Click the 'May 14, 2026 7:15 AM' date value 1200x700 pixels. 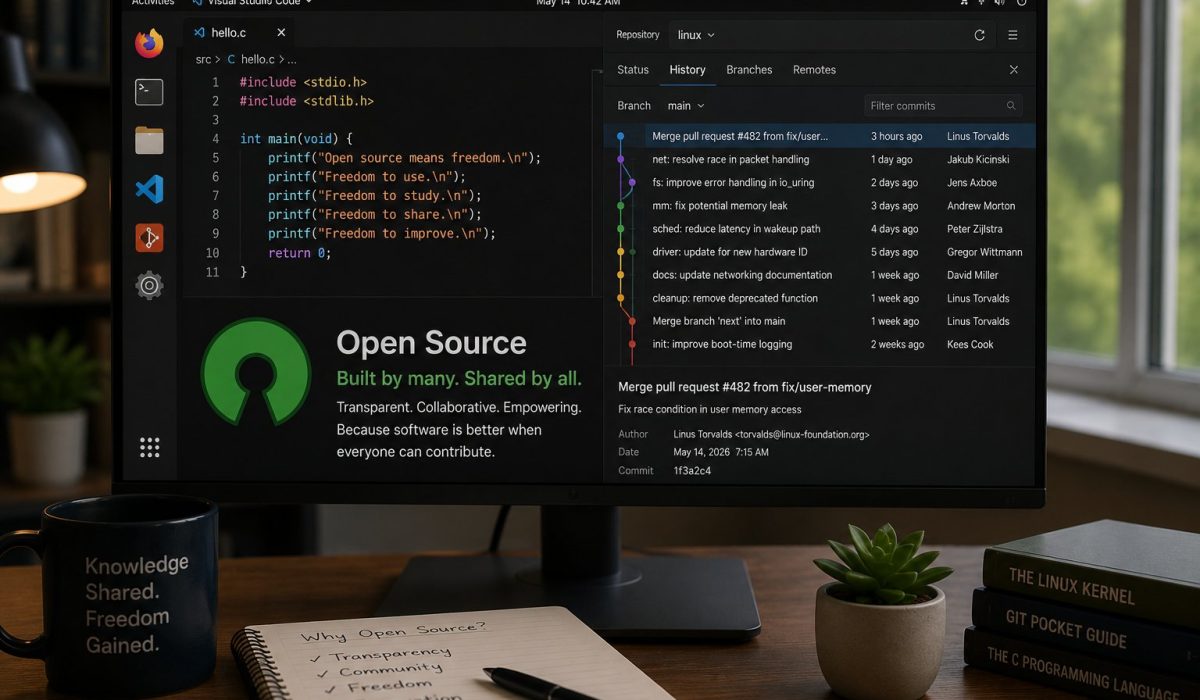click(x=721, y=452)
